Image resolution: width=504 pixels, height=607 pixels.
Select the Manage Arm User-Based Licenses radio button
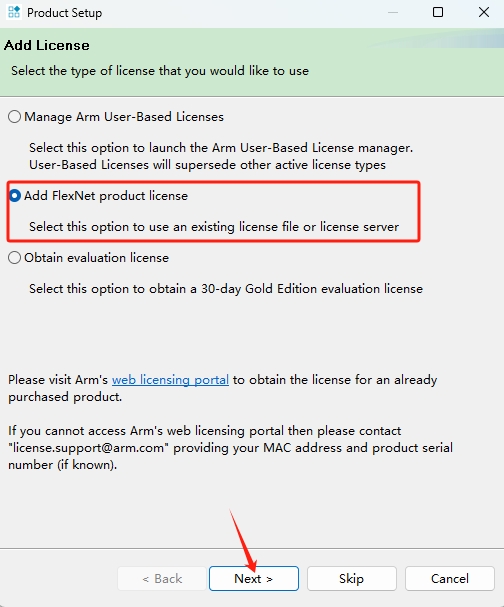click(x=14, y=117)
